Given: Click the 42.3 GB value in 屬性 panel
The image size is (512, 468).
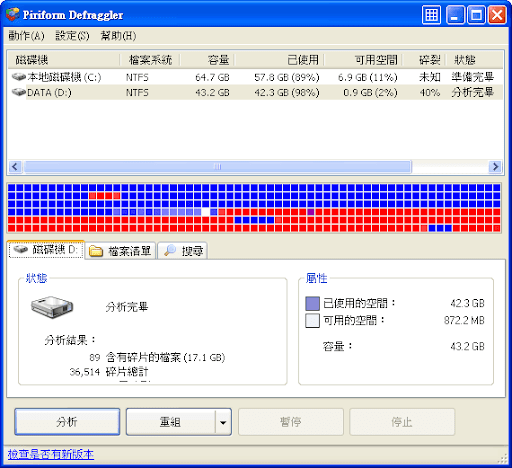Looking at the screenshot, I should (x=467, y=303).
